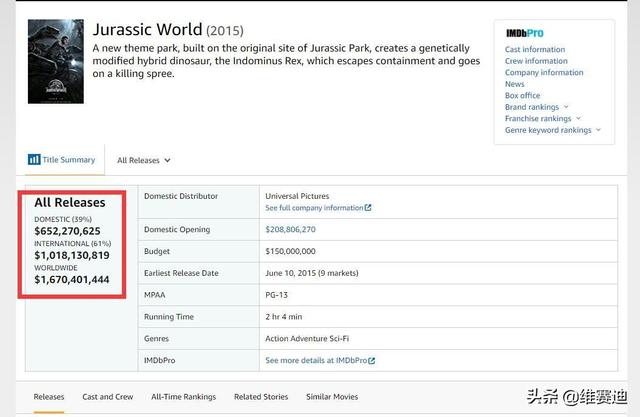640x417 pixels.
Task: Open the All Releases dropdown
Action: click(x=143, y=160)
